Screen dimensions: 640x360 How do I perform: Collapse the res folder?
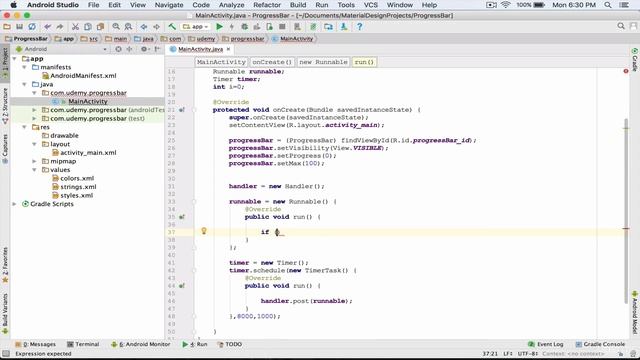pos(24,127)
